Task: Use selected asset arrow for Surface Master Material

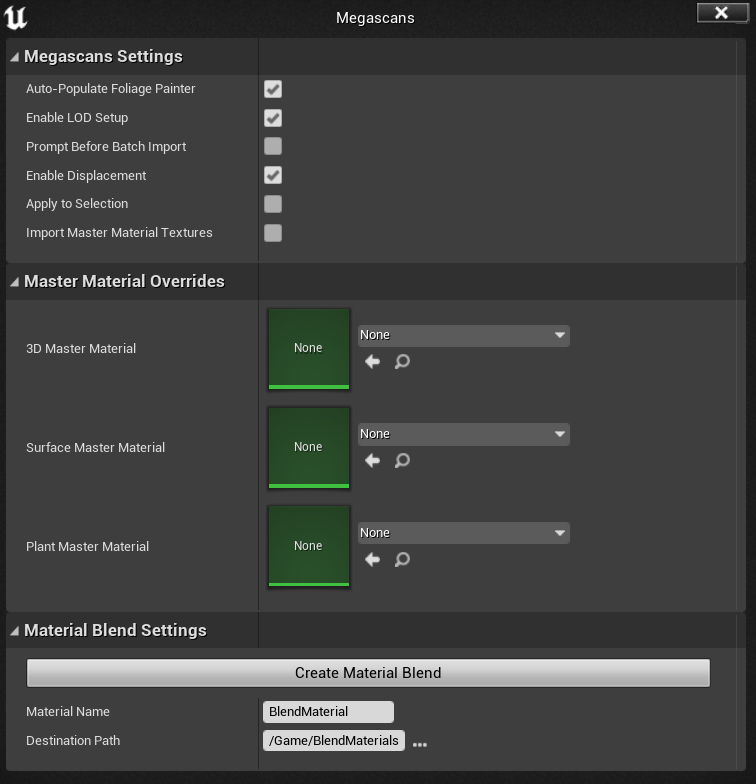Action: tap(372, 460)
